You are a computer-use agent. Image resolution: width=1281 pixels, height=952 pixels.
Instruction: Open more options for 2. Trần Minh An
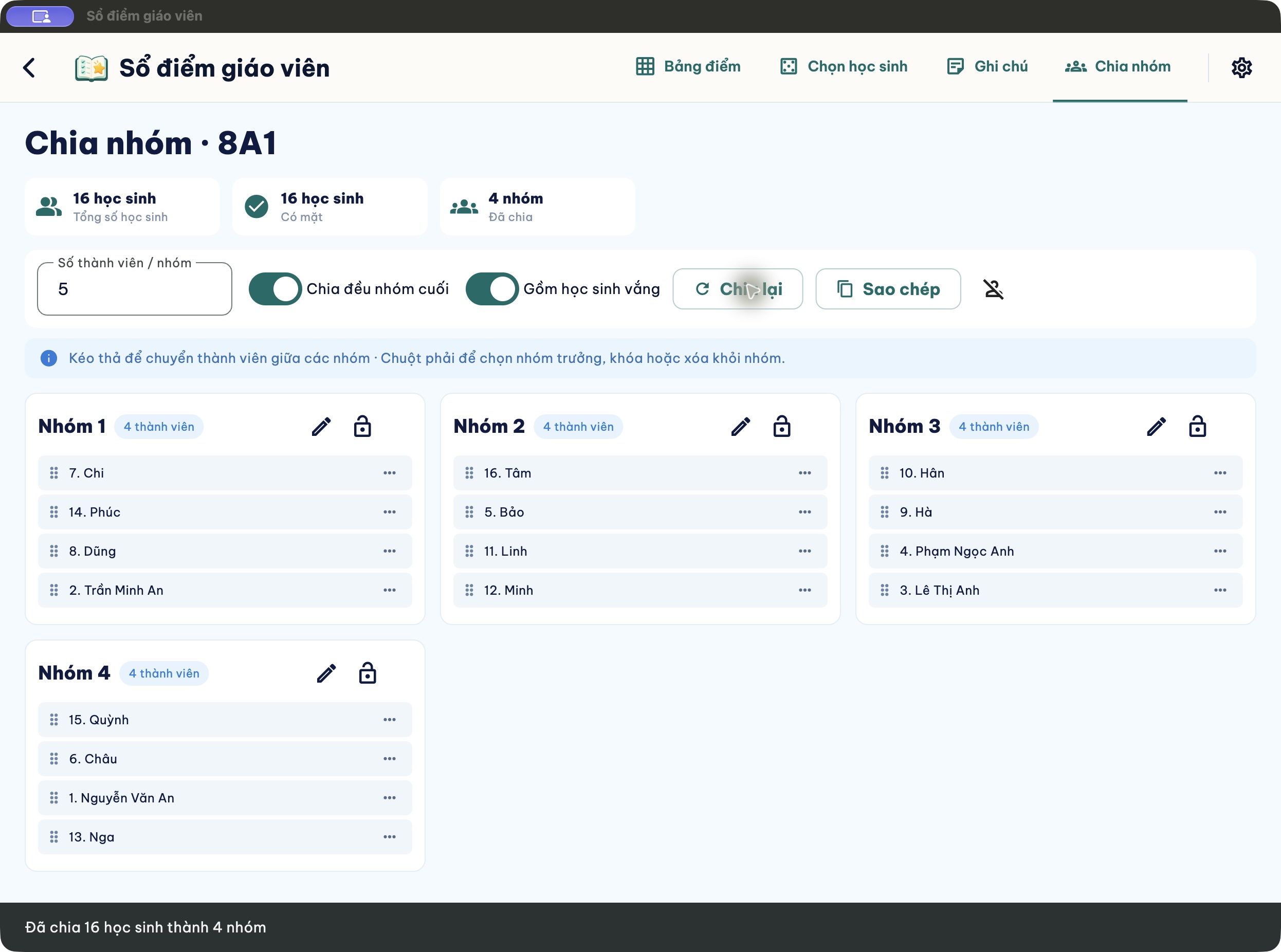click(x=390, y=590)
